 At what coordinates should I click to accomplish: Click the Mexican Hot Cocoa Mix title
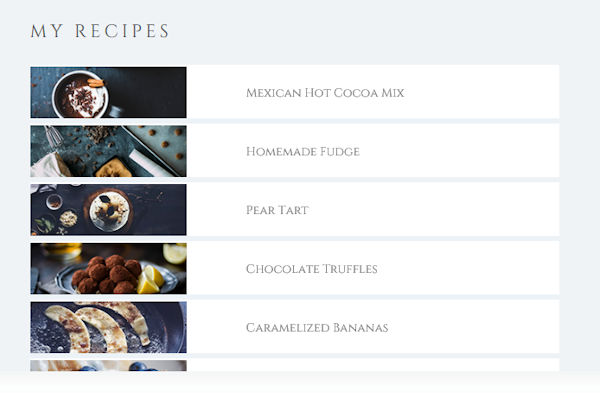point(325,93)
